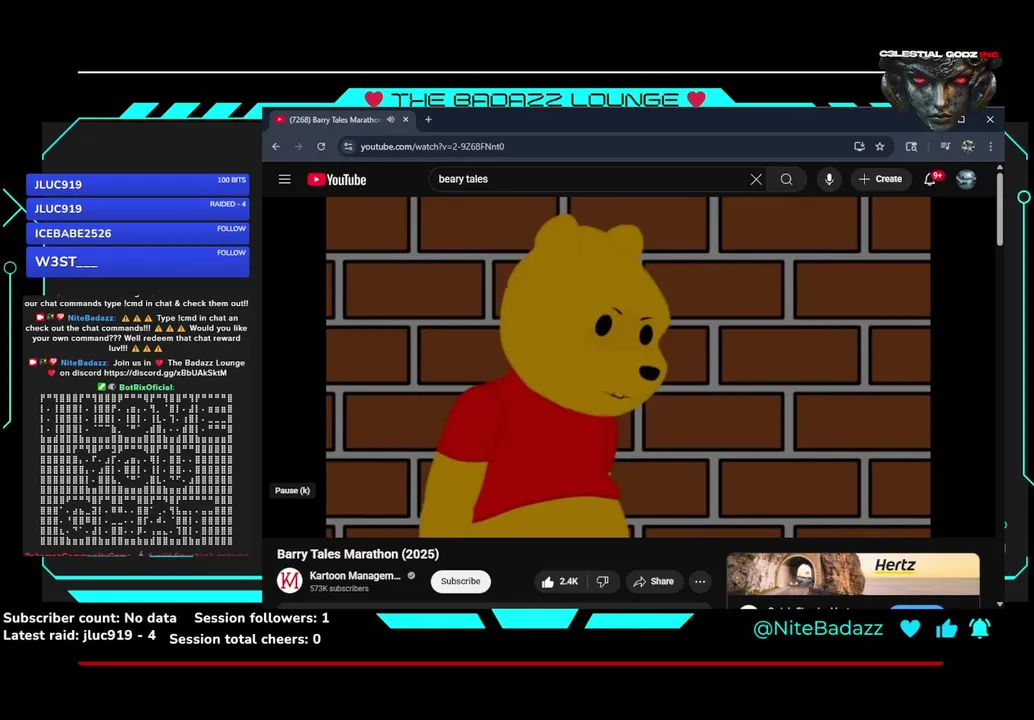Click 'Subscriber count: No data' text

pos(90,618)
